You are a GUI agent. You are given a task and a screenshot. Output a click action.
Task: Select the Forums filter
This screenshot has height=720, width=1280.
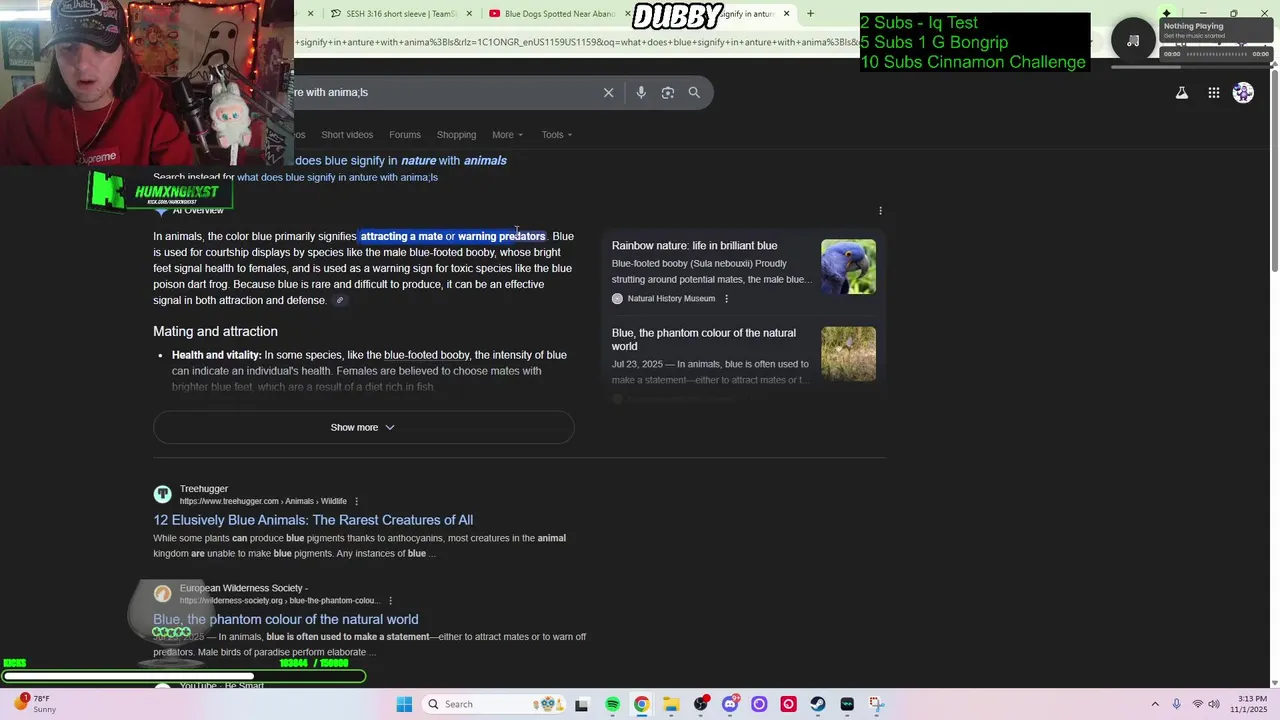point(405,135)
